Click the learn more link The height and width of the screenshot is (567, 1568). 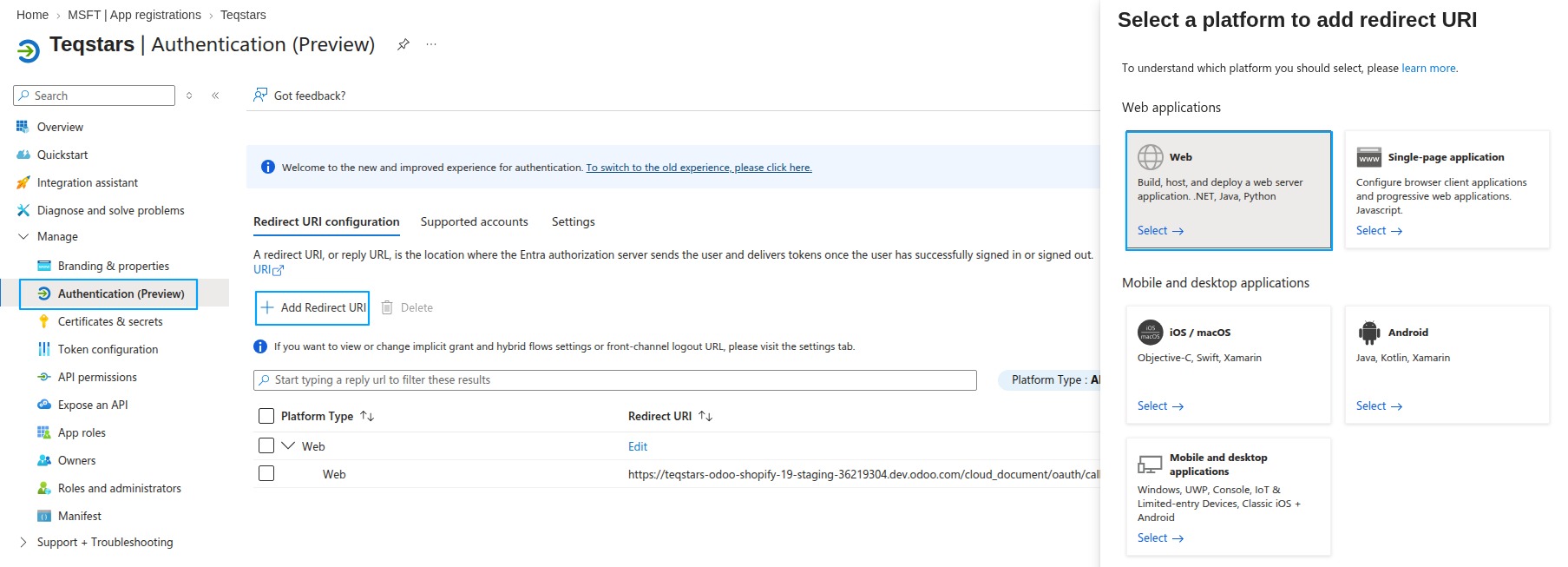(x=1428, y=68)
